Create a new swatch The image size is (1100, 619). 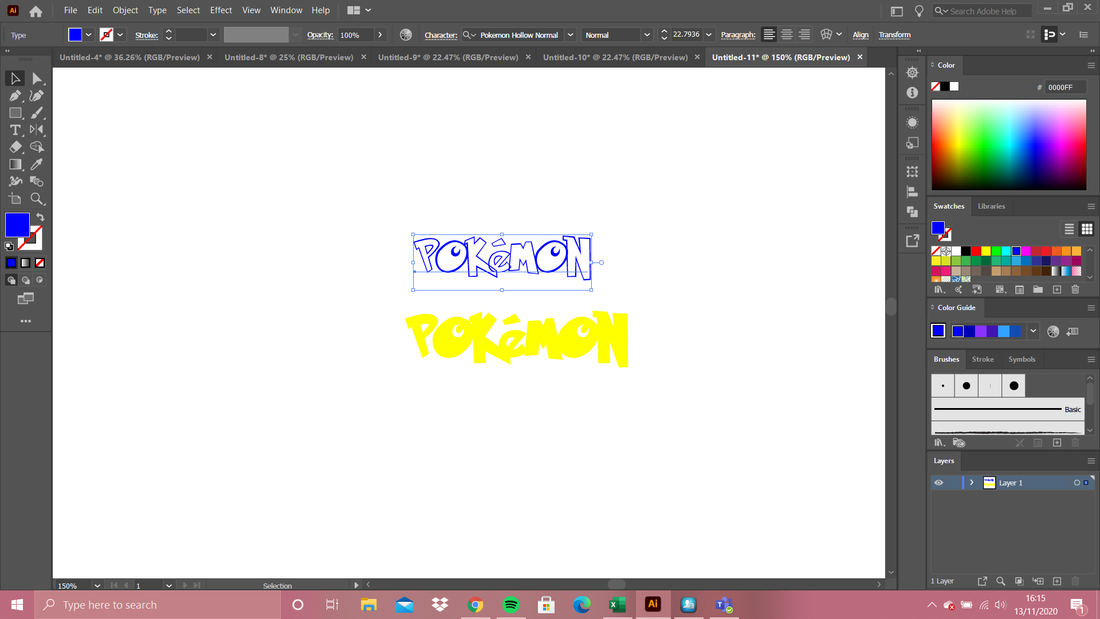tap(1057, 289)
